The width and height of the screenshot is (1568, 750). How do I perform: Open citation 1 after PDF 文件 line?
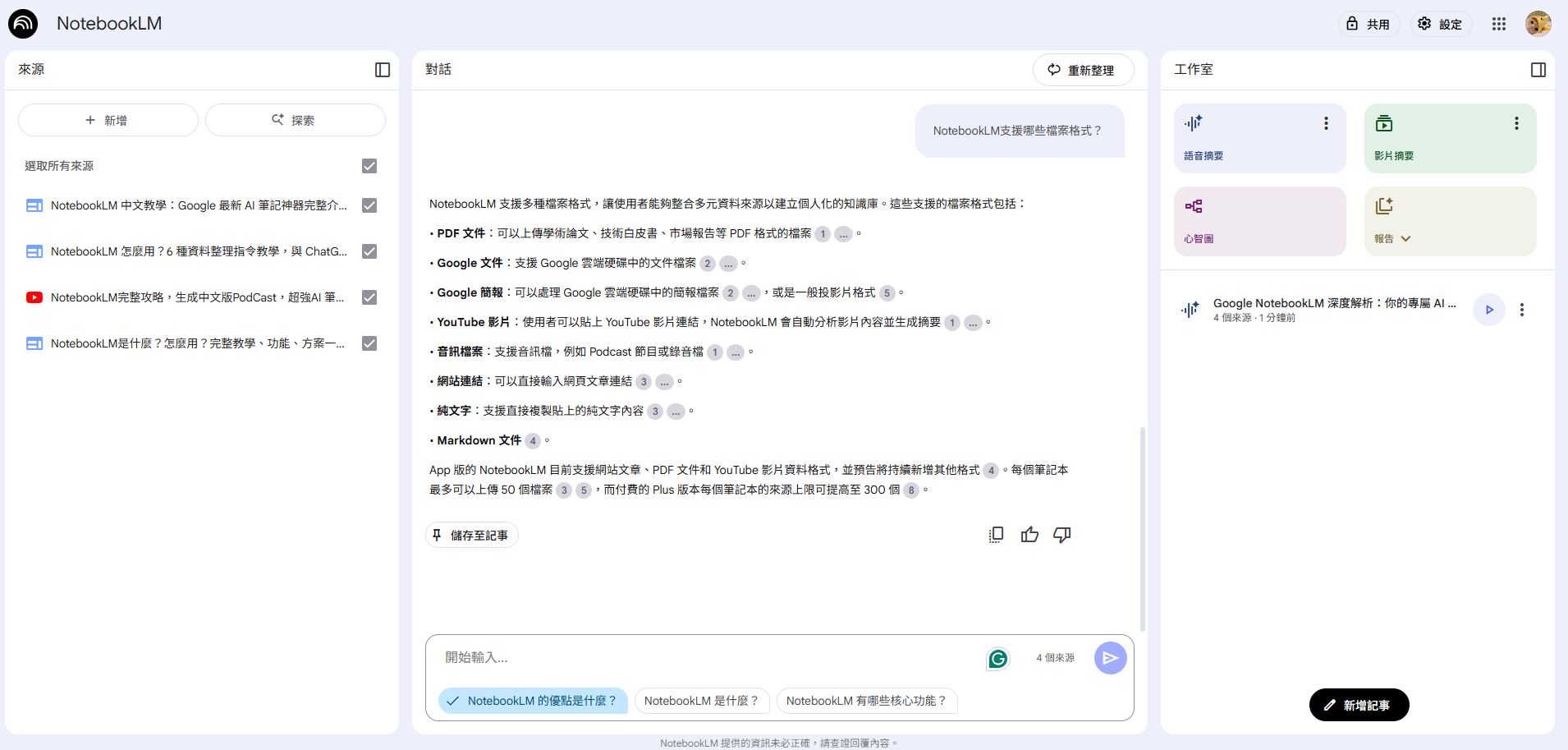click(x=823, y=234)
